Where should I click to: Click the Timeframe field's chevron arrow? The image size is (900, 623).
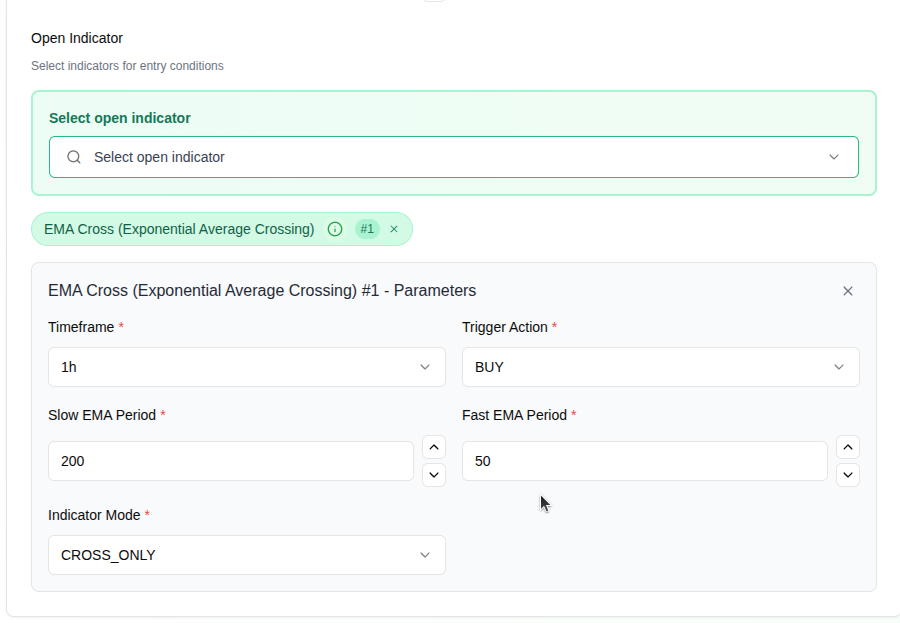425,367
